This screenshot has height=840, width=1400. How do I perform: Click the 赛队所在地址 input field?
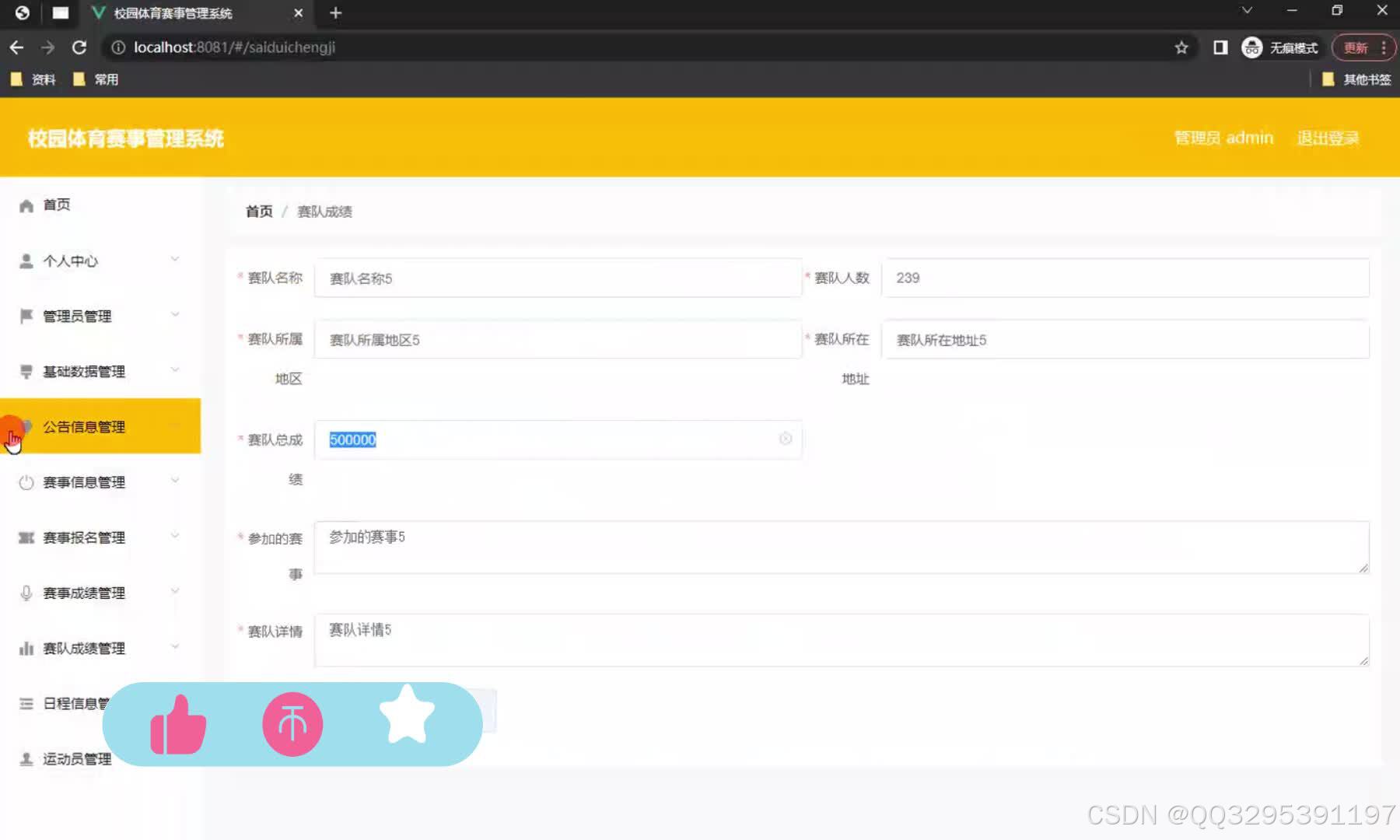tap(1125, 339)
